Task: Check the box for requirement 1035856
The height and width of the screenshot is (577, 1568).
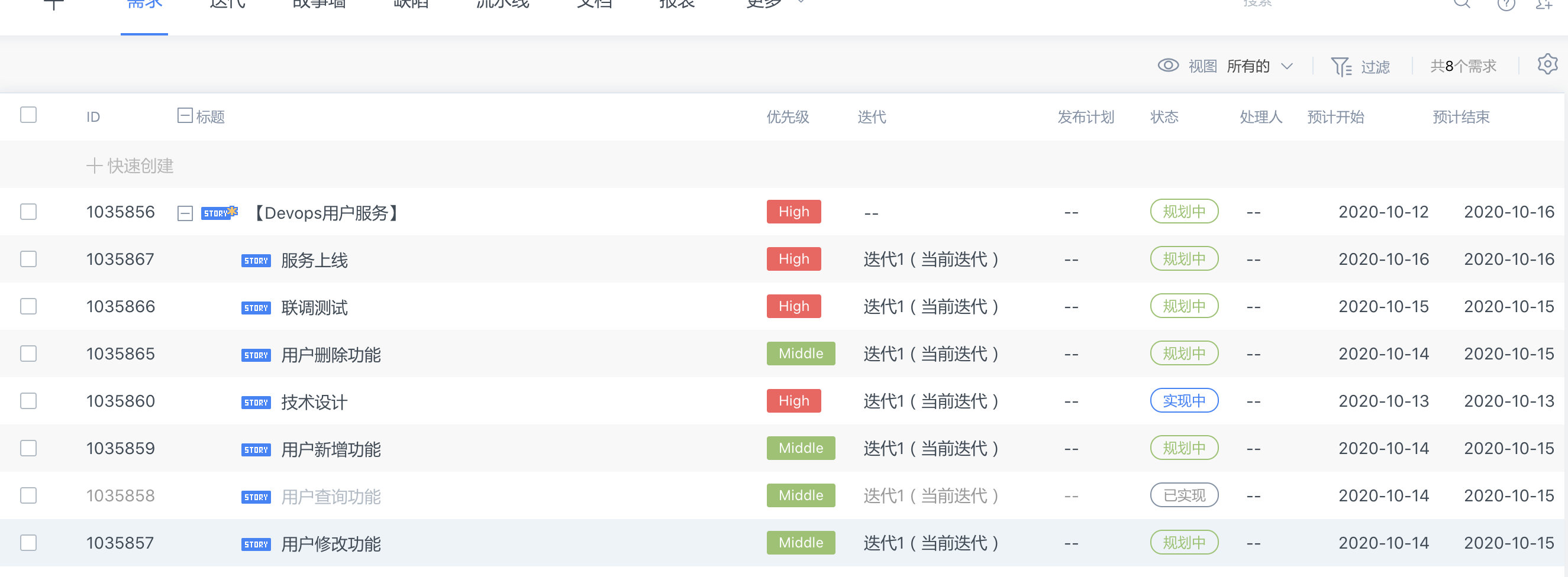Action: 28,212
